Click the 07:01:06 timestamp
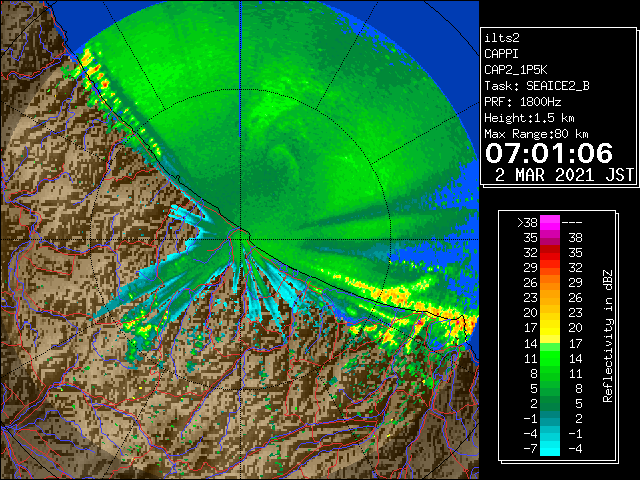The height and width of the screenshot is (480, 640). (x=549, y=153)
